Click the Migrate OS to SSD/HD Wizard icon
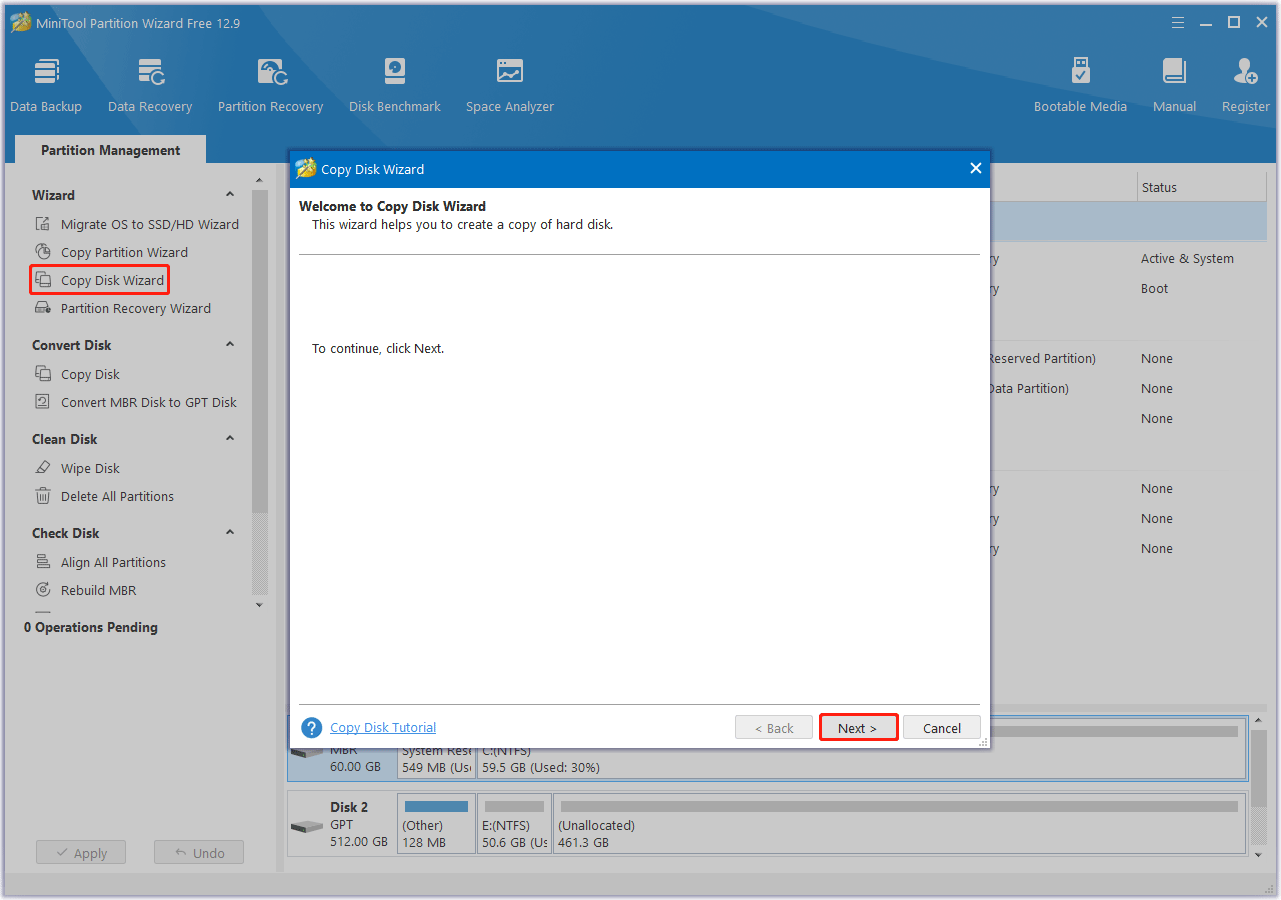Viewport: 1281px width, 900px height. click(43, 224)
